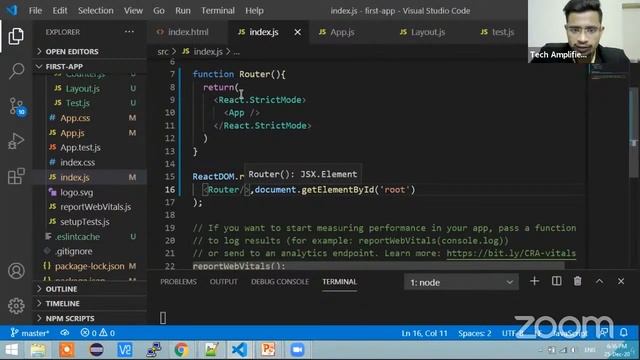The image size is (640, 360).
Task: Click the breadcrumb ellipsis after index.js
Action: coord(237,52)
